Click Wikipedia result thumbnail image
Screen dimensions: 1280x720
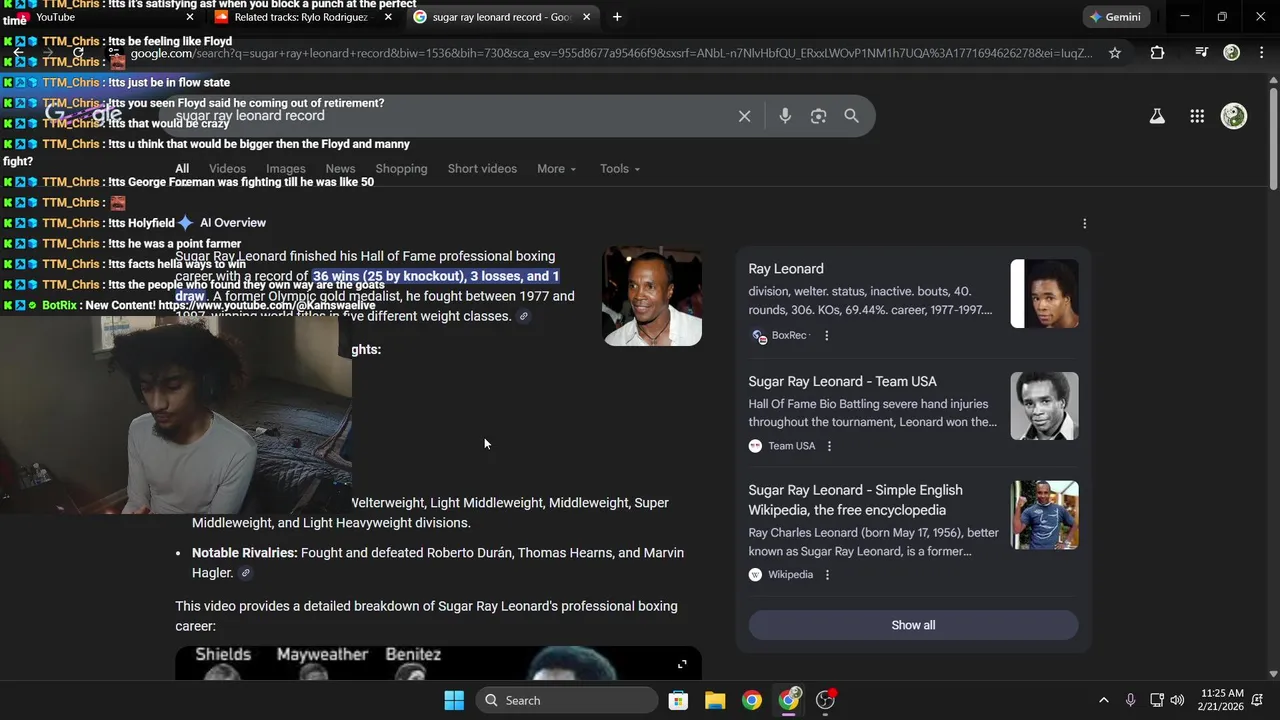click(1044, 515)
